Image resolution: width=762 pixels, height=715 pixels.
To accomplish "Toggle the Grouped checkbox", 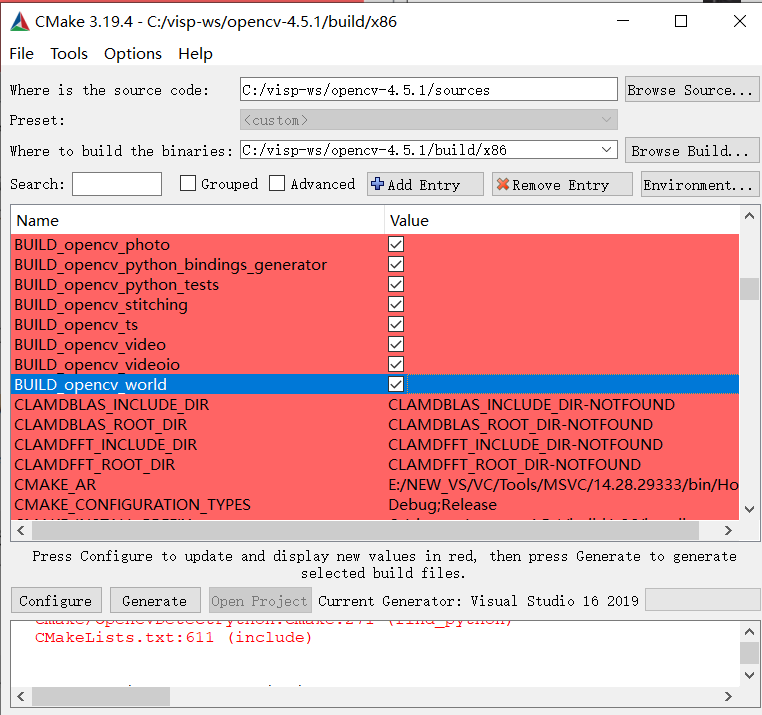I will coord(188,184).
